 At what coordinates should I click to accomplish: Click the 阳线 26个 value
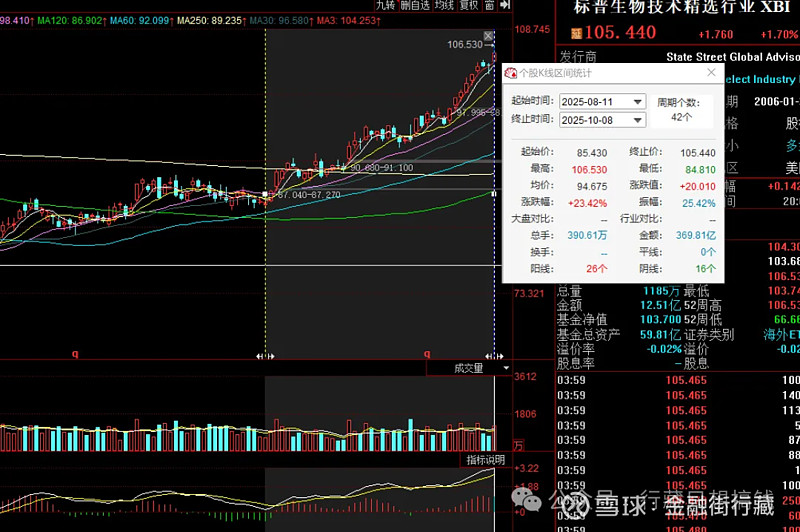596,269
